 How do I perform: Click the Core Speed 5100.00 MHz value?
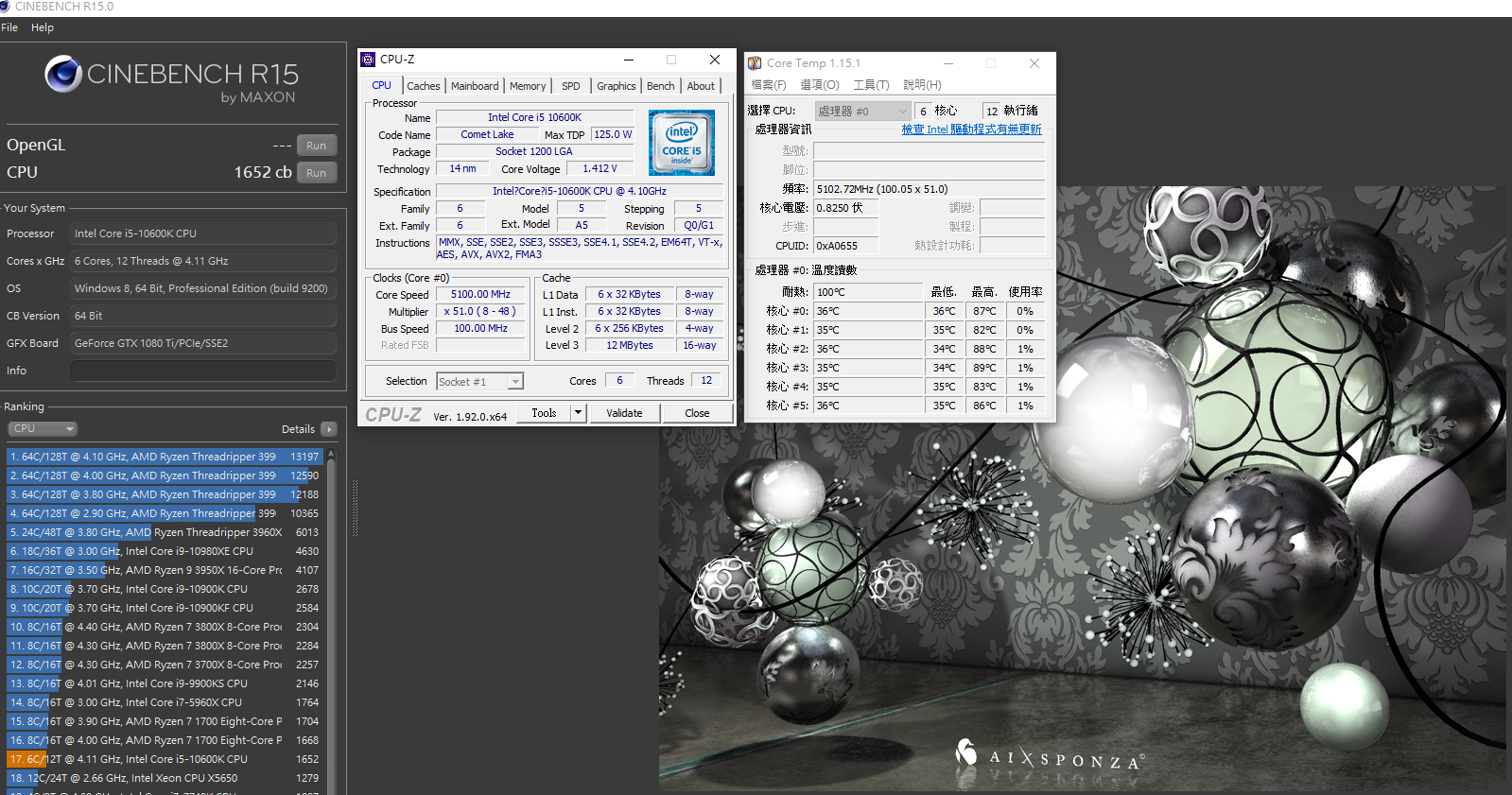pos(480,295)
